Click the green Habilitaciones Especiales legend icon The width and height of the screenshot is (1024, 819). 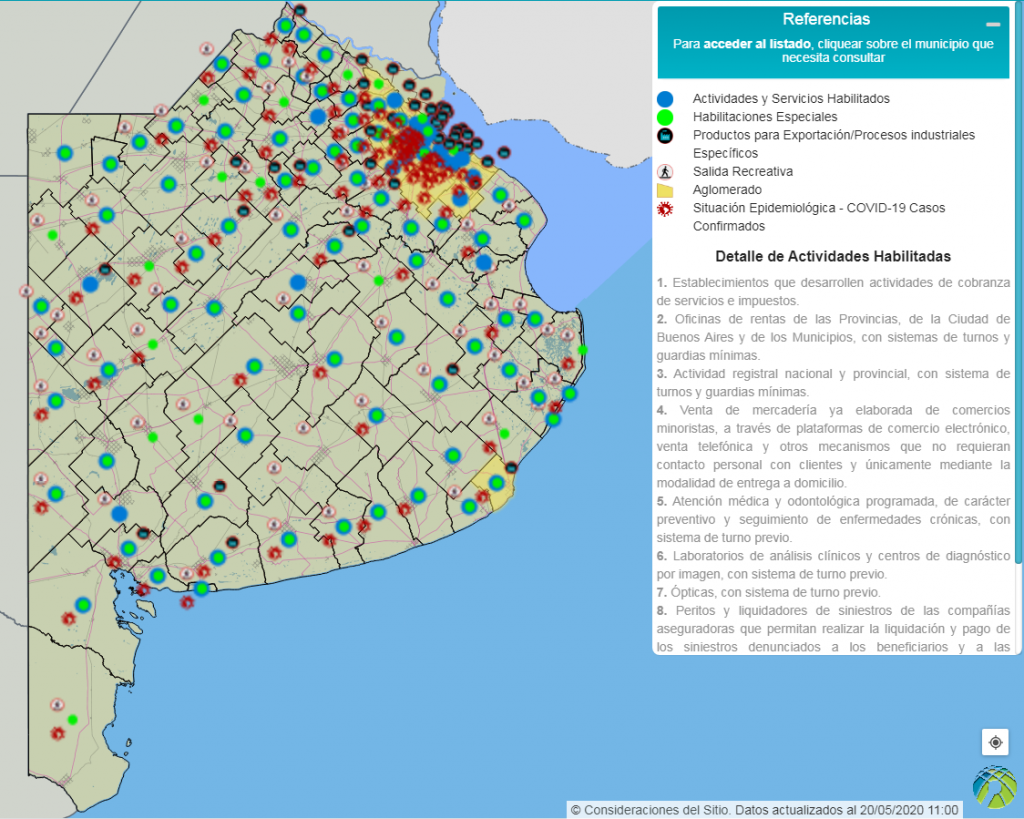click(665, 118)
